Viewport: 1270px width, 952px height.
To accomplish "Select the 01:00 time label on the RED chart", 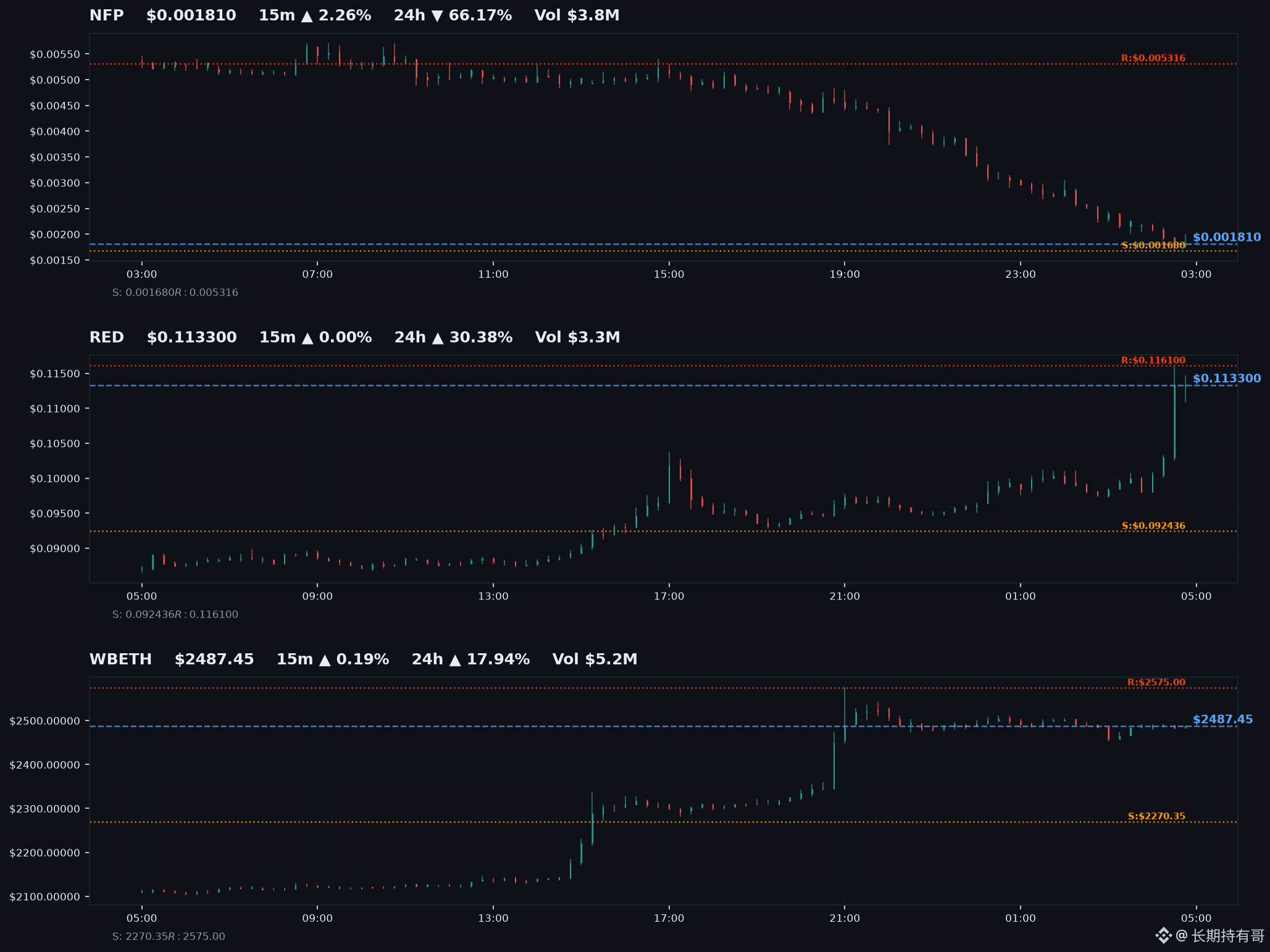I will (1021, 596).
